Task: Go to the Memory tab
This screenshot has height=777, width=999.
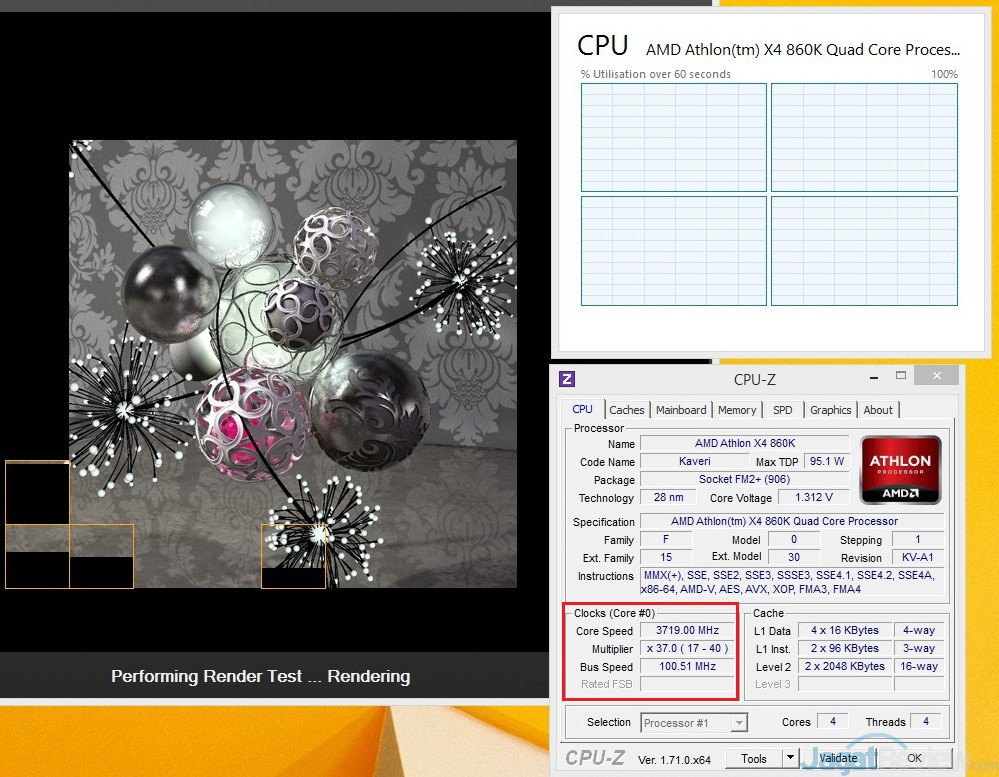Action: pos(737,410)
